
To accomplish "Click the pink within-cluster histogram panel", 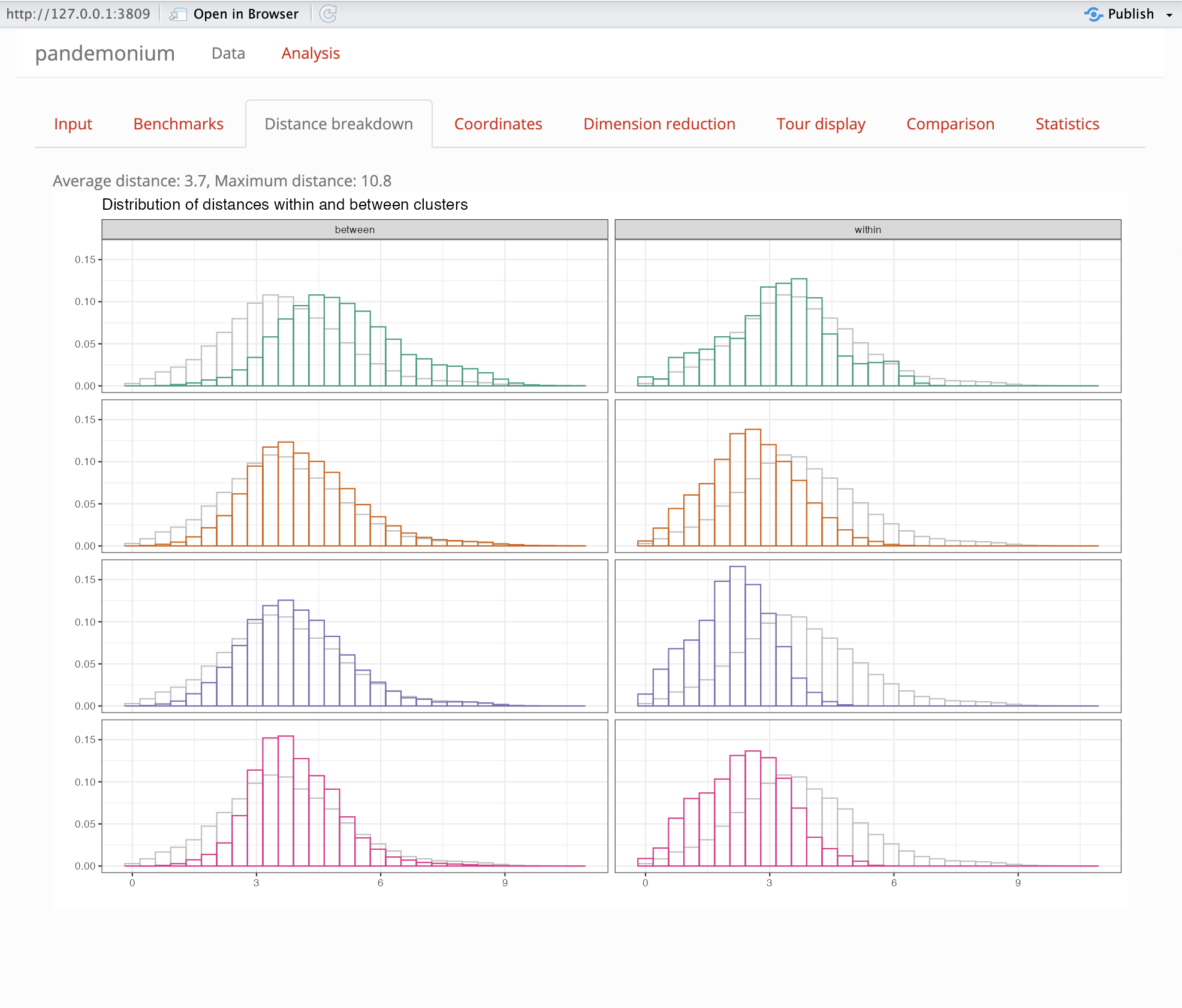I will 868,796.
